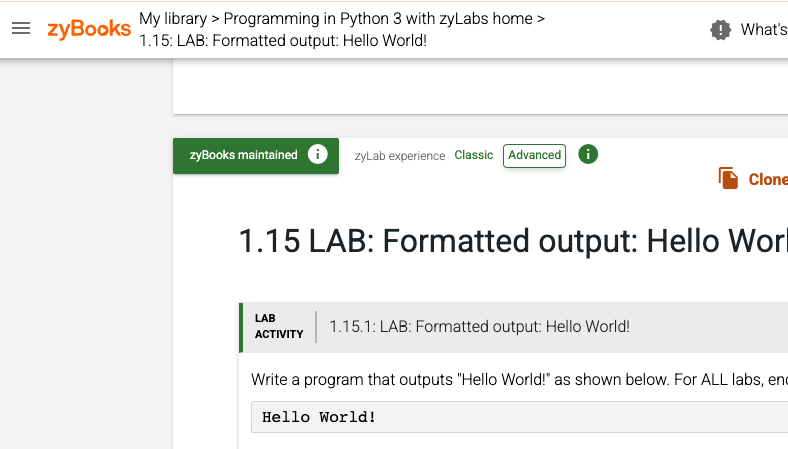Go to Programming in Python 3 home breadcrumb
Screen dimensions: 788x449
click(378, 19)
